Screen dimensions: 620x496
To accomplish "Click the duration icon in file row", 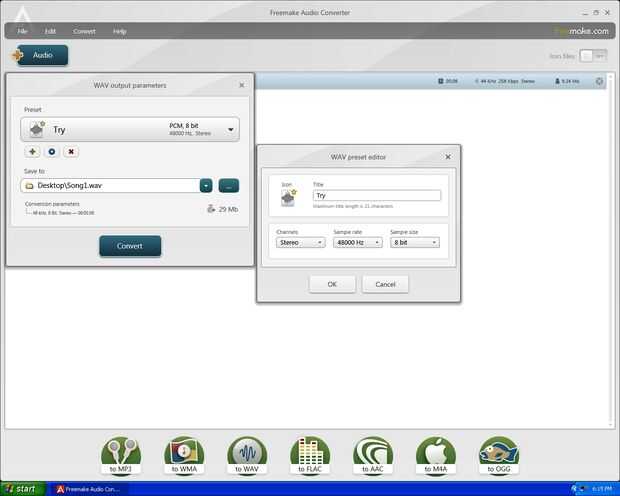I will pyautogui.click(x=440, y=81).
